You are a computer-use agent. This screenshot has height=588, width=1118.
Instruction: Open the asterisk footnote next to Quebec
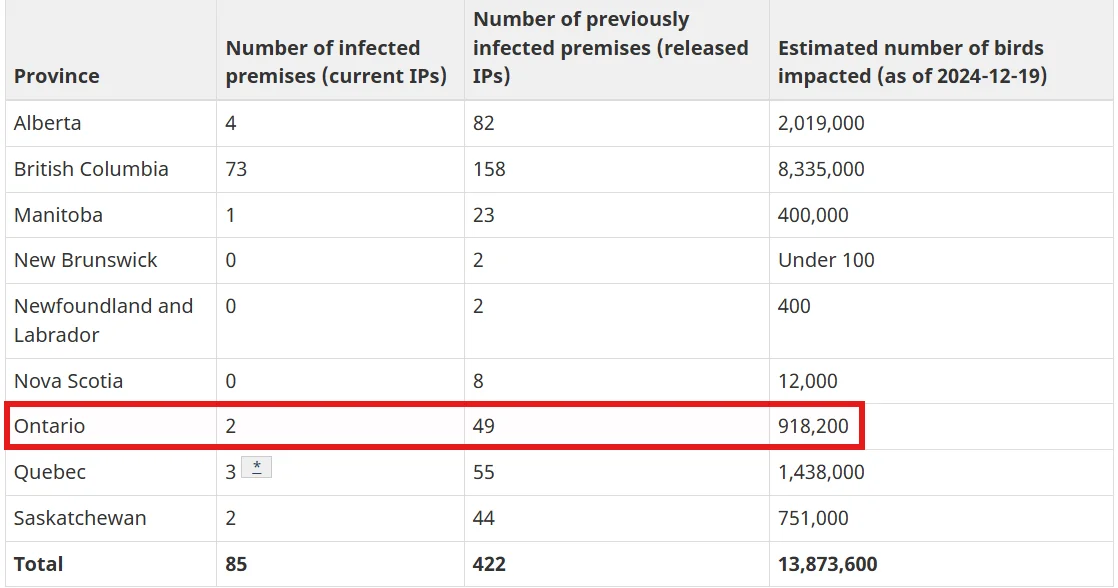[256, 468]
